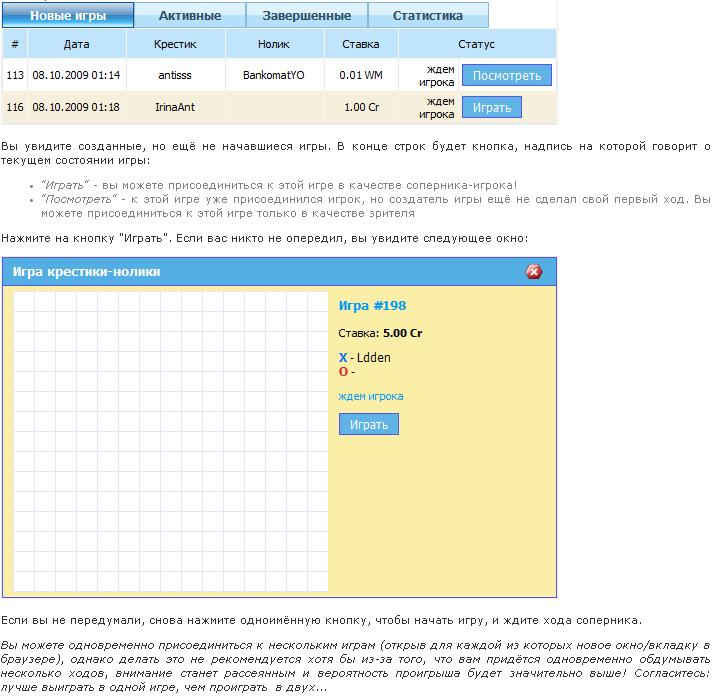715x696 pixels.
Task: Switch to the Завершенные tab
Action: 307,16
